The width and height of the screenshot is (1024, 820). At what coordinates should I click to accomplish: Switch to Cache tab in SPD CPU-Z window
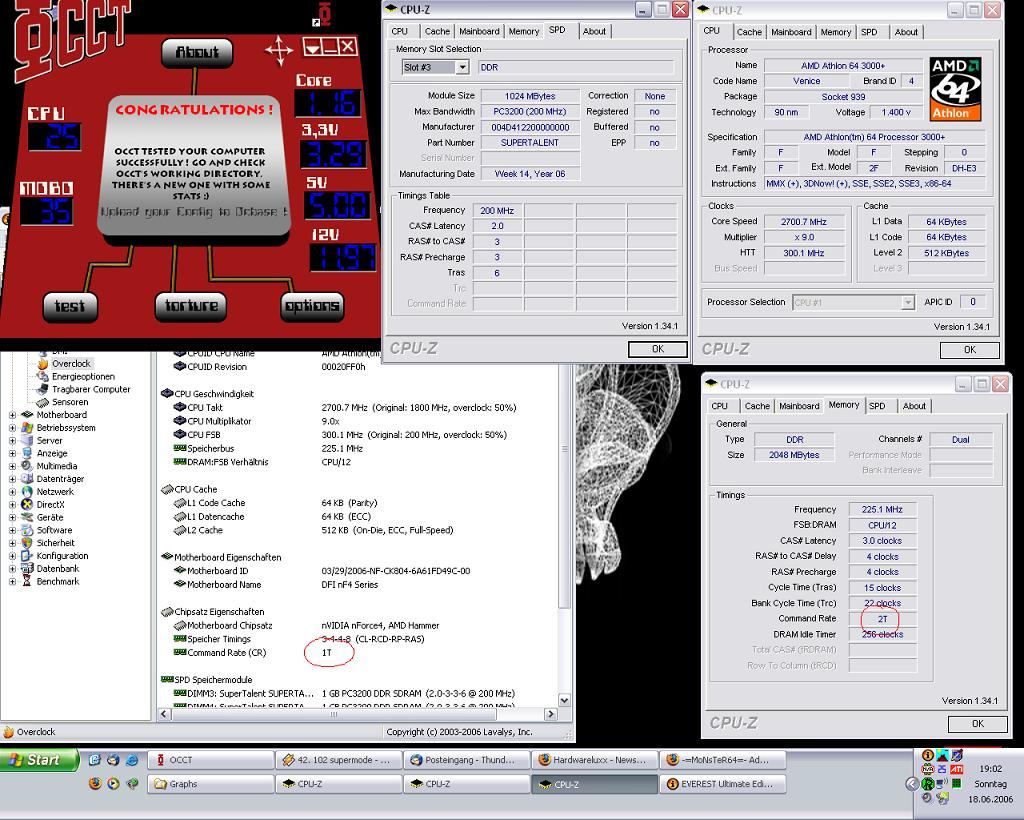pyautogui.click(x=437, y=31)
